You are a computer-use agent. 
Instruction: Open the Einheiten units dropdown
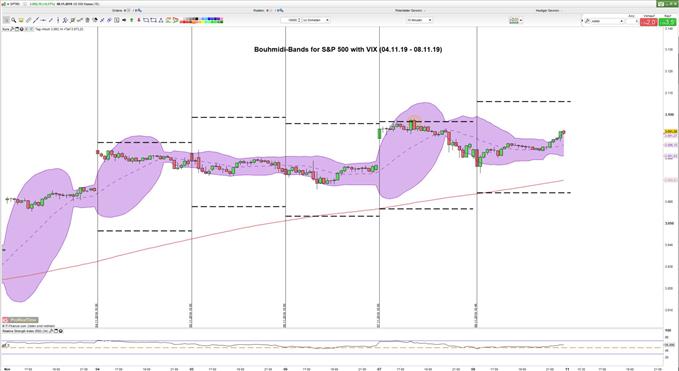click(316, 20)
